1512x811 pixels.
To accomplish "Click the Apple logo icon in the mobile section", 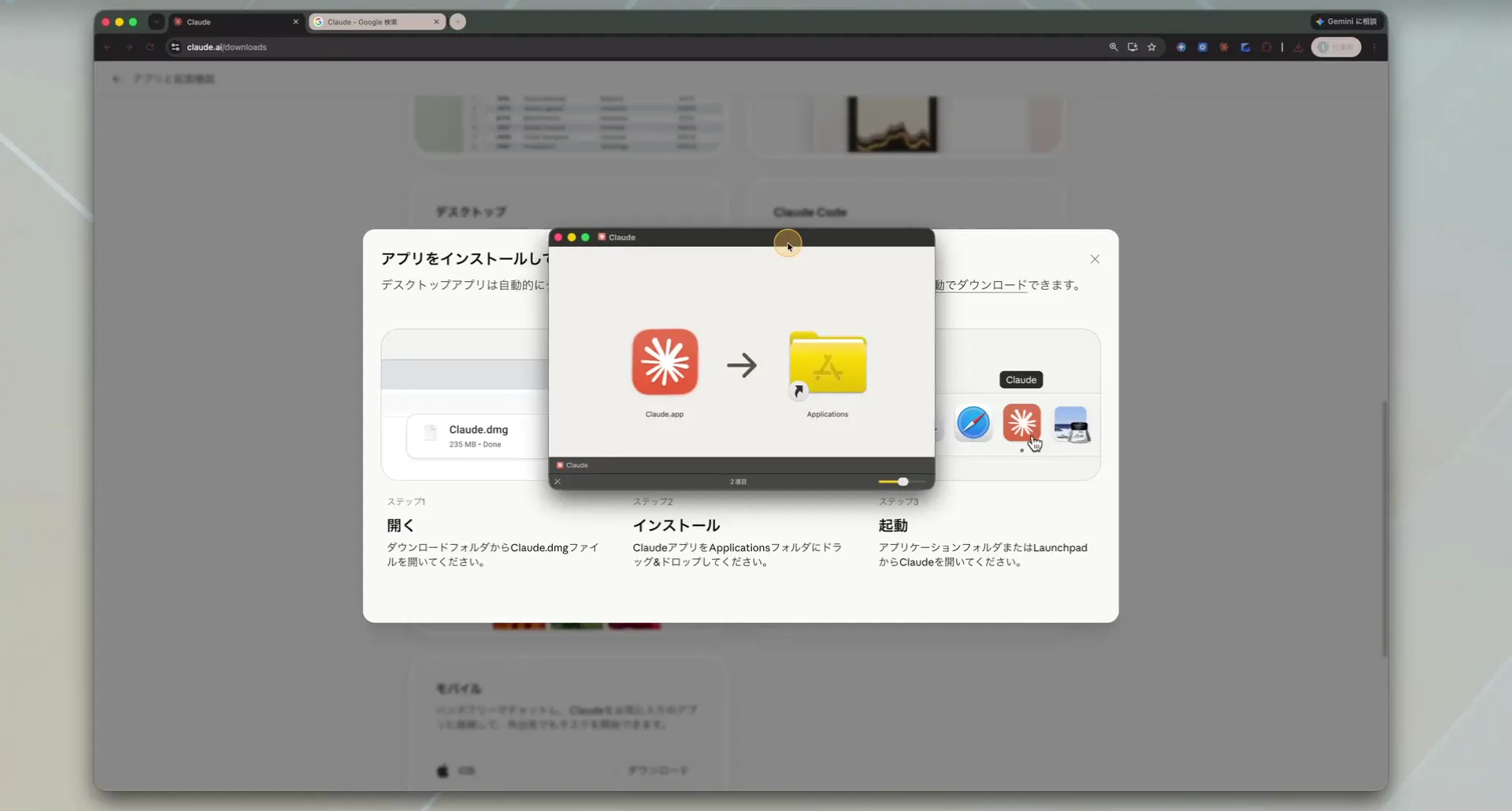I will [x=443, y=770].
